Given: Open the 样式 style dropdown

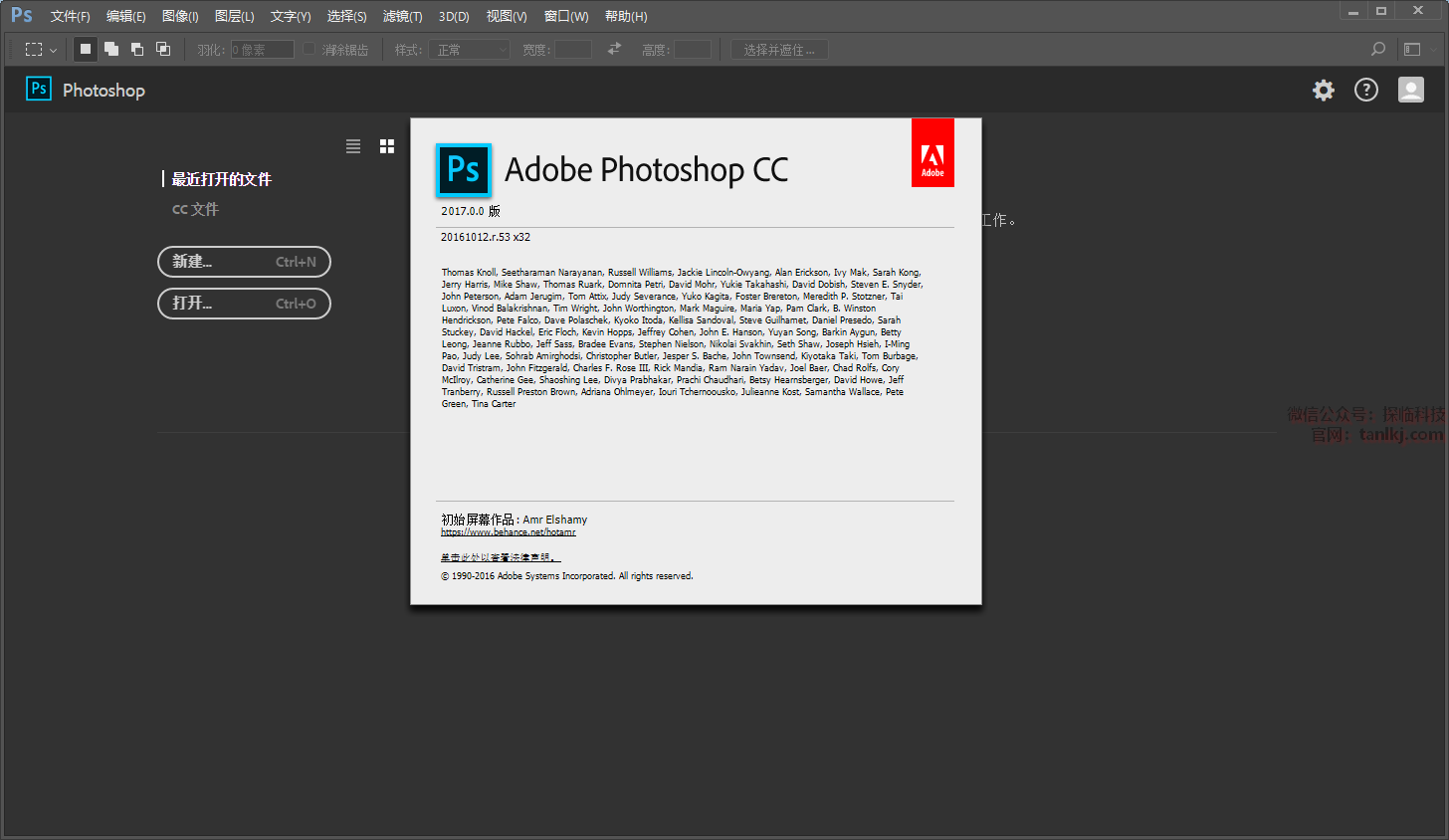Looking at the screenshot, I should pos(473,50).
